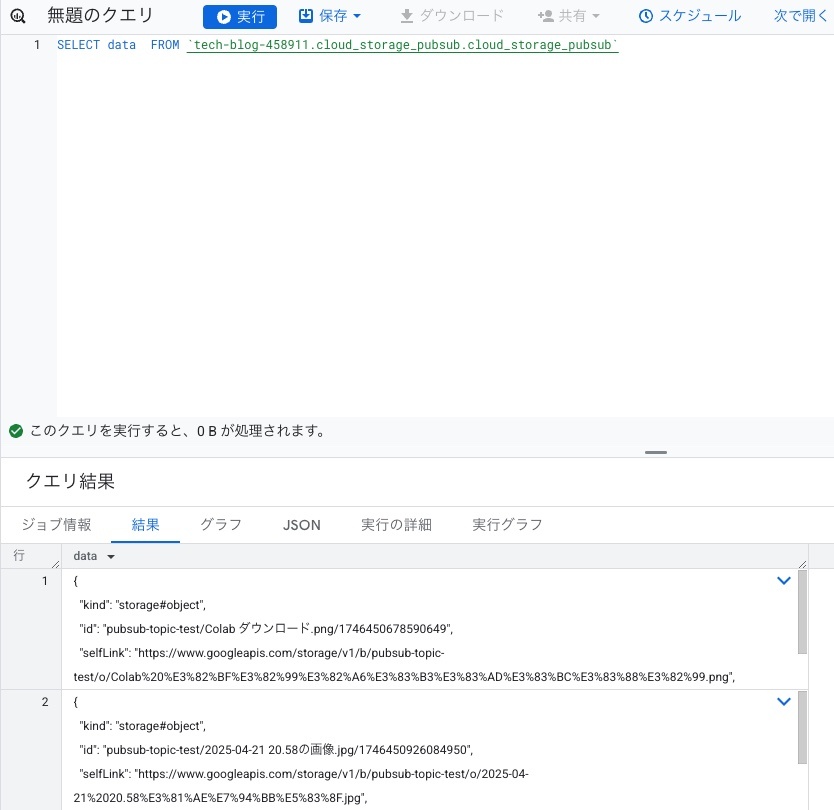Click the pane divider handle above results
834x810 pixels.
[656, 452]
